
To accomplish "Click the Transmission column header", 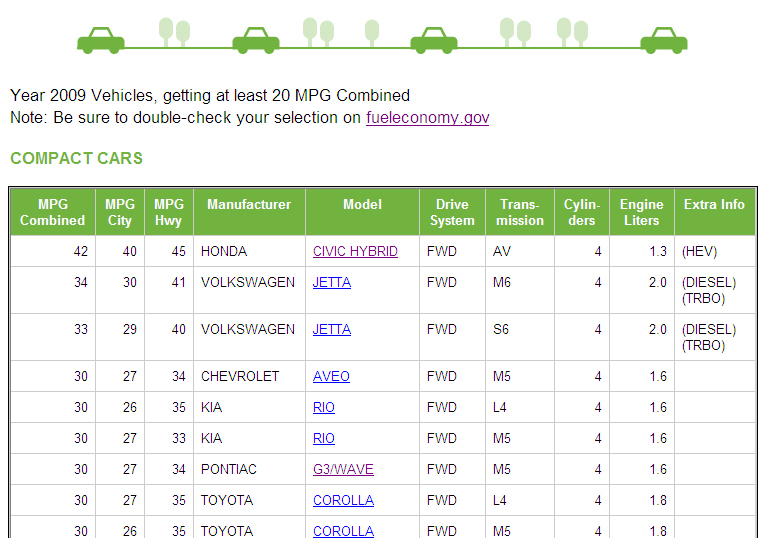I will (520, 212).
